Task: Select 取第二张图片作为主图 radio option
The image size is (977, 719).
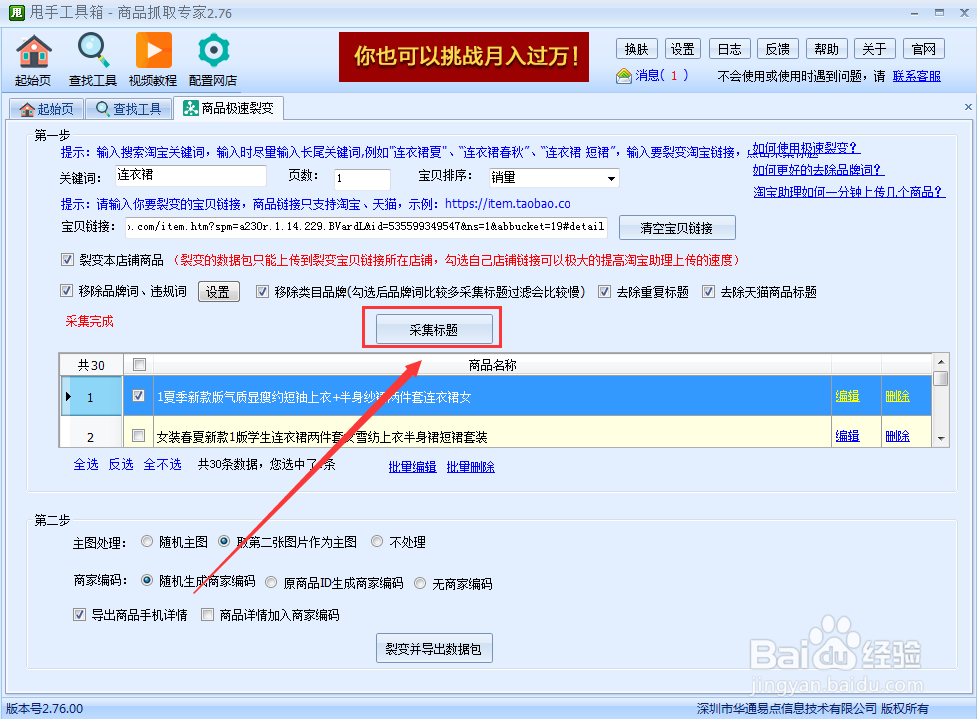Action: tap(222, 540)
